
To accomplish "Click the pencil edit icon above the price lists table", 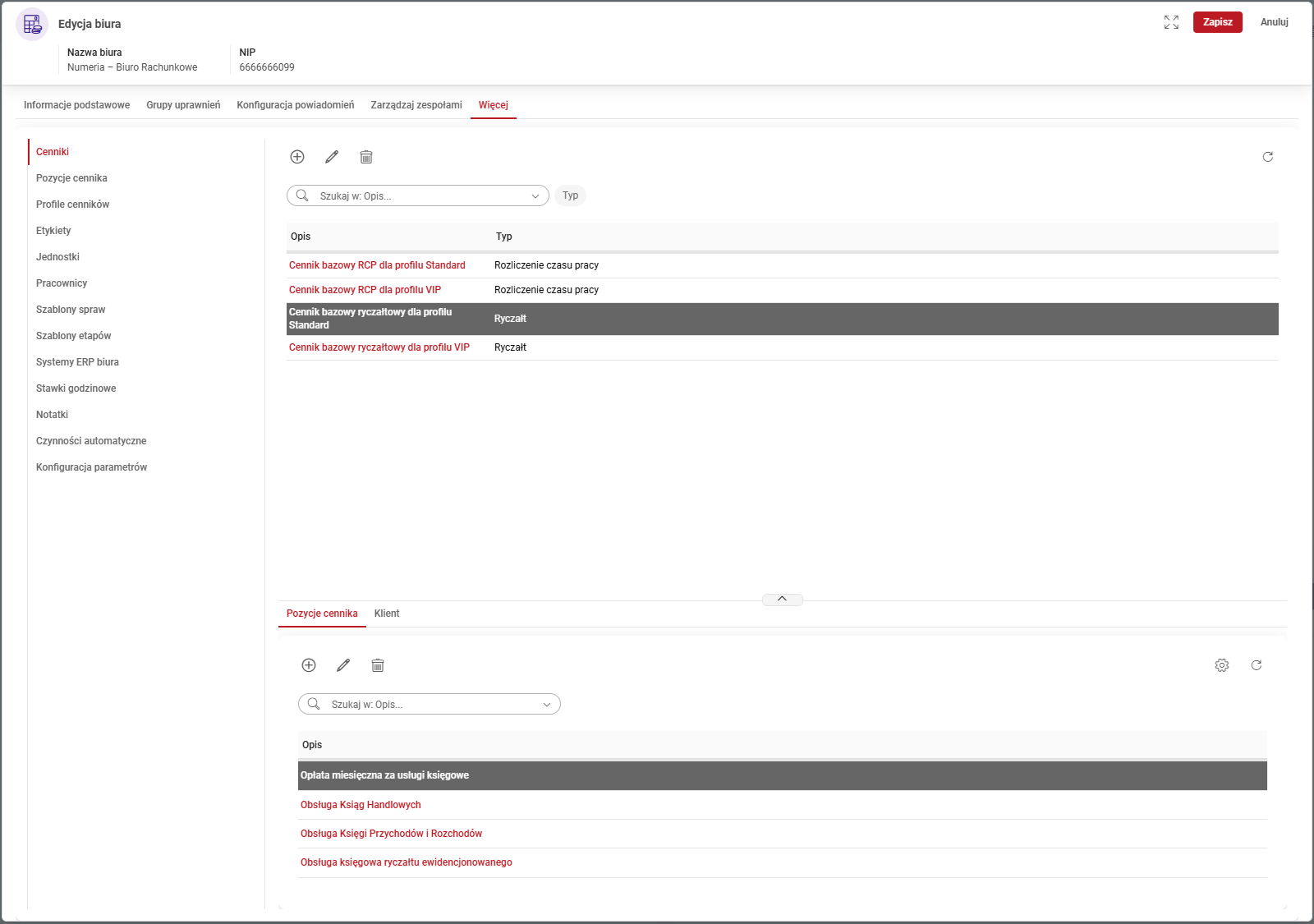I will [332, 157].
